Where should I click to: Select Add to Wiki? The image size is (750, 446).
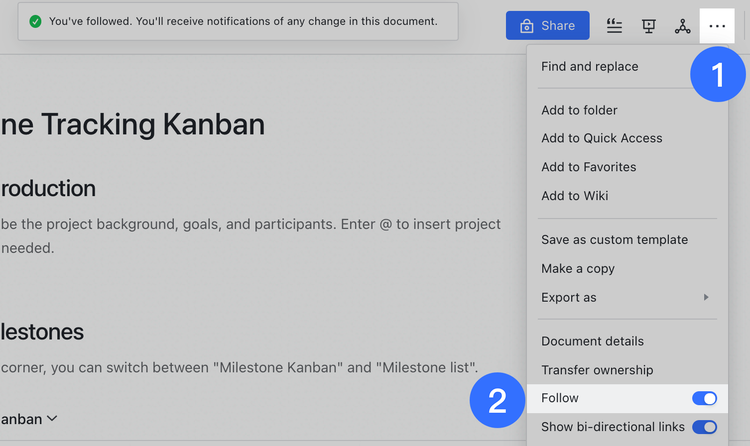574,196
